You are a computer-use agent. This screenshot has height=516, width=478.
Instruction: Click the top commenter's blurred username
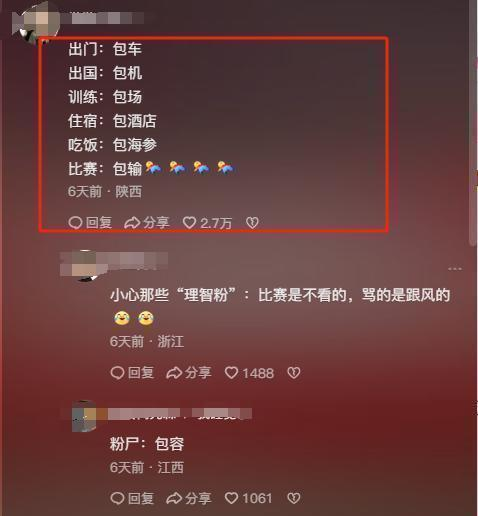click(108, 18)
